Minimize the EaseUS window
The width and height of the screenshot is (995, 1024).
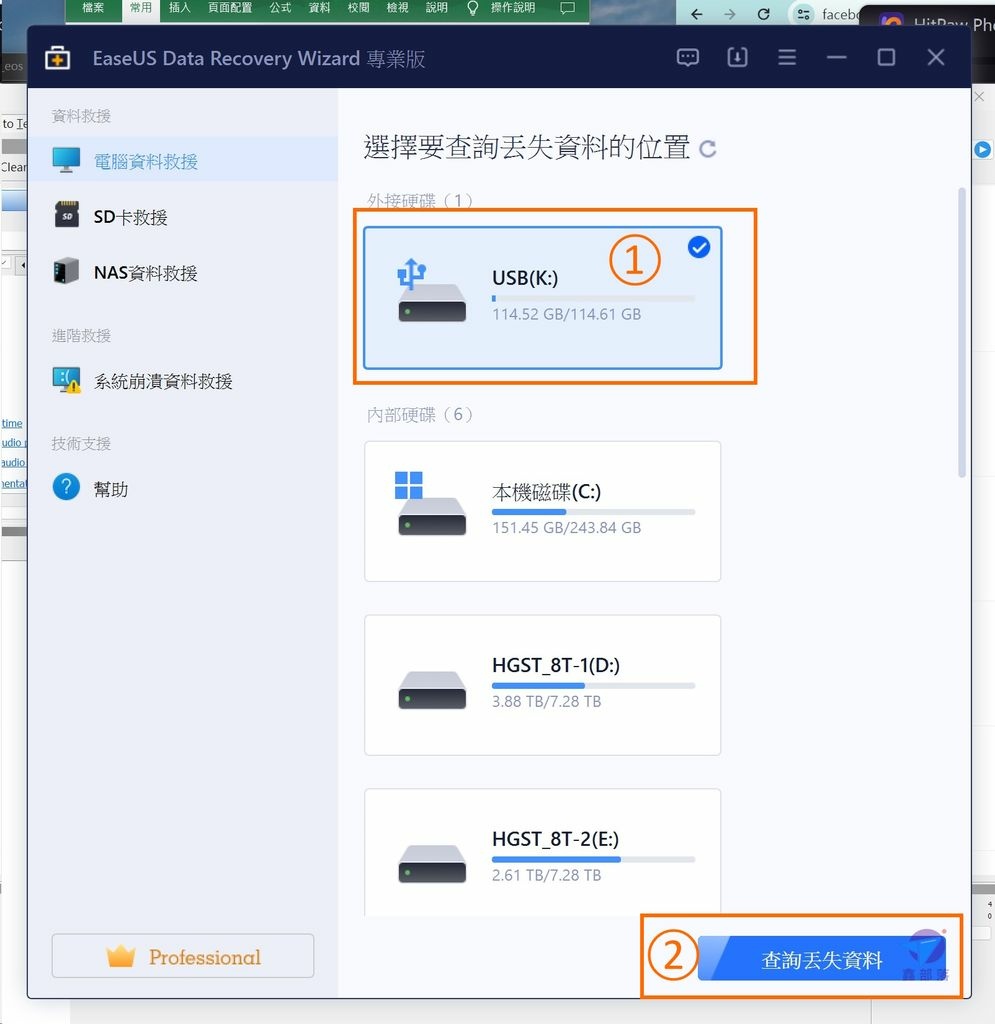point(836,57)
